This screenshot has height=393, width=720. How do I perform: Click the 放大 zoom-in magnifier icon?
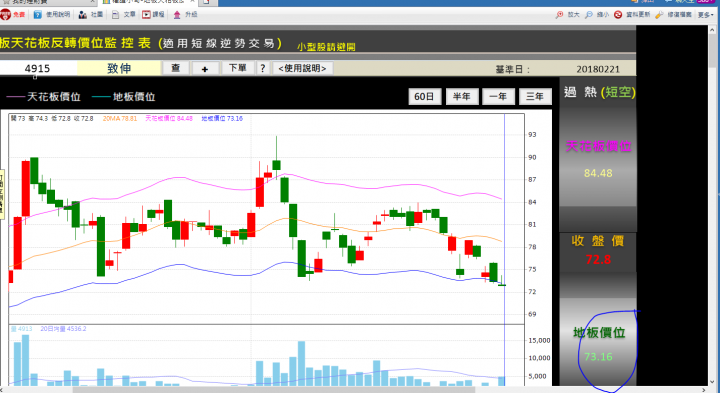click(559, 15)
